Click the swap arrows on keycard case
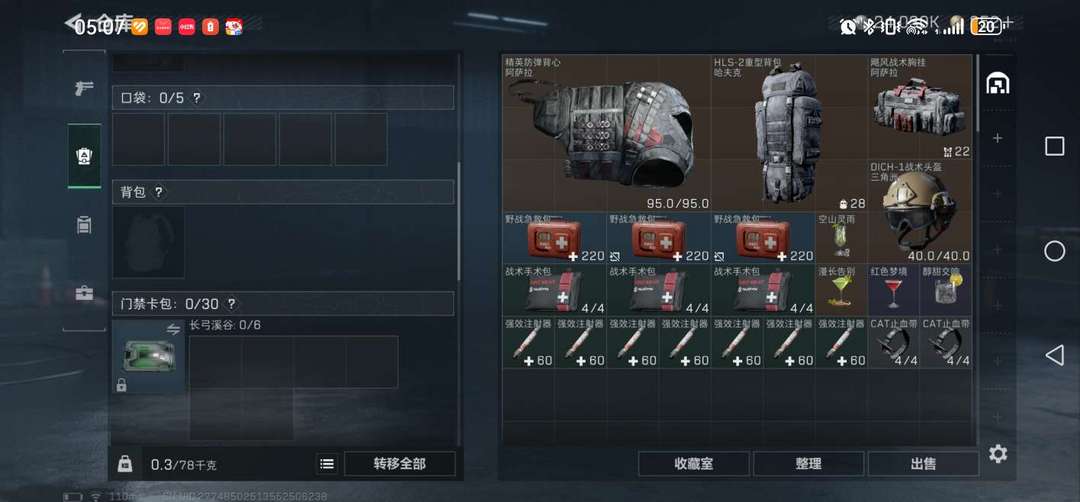 [x=173, y=330]
